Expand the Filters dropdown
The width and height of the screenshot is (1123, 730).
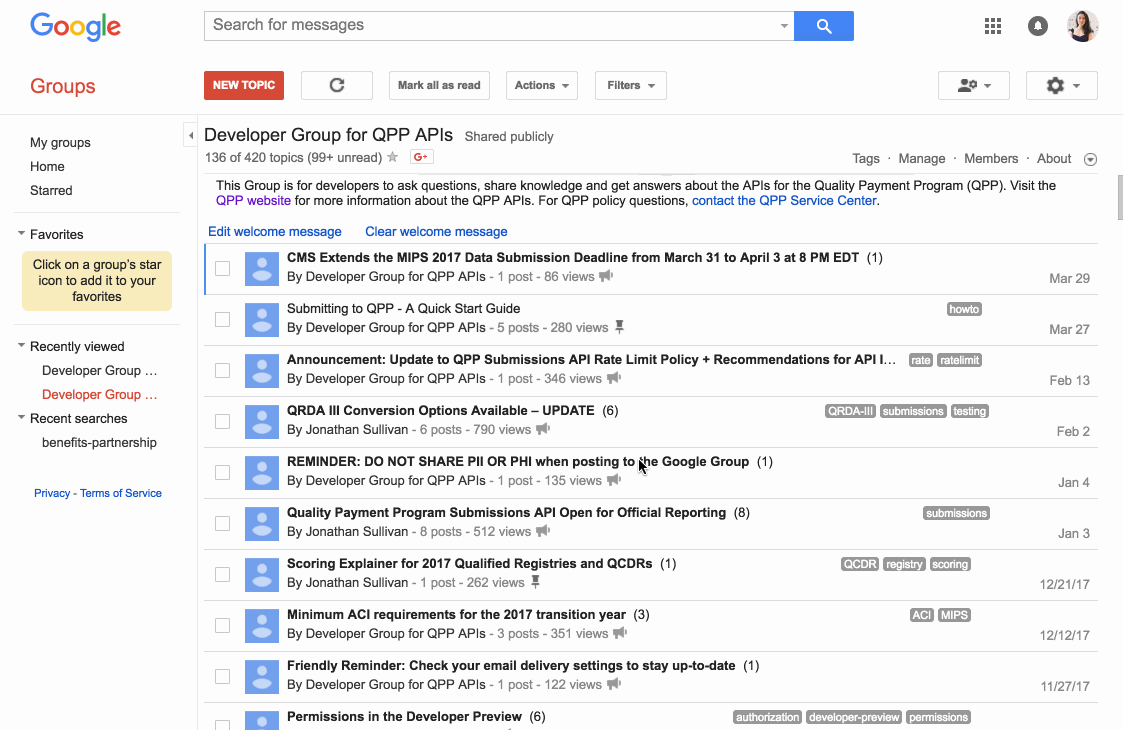pos(630,85)
